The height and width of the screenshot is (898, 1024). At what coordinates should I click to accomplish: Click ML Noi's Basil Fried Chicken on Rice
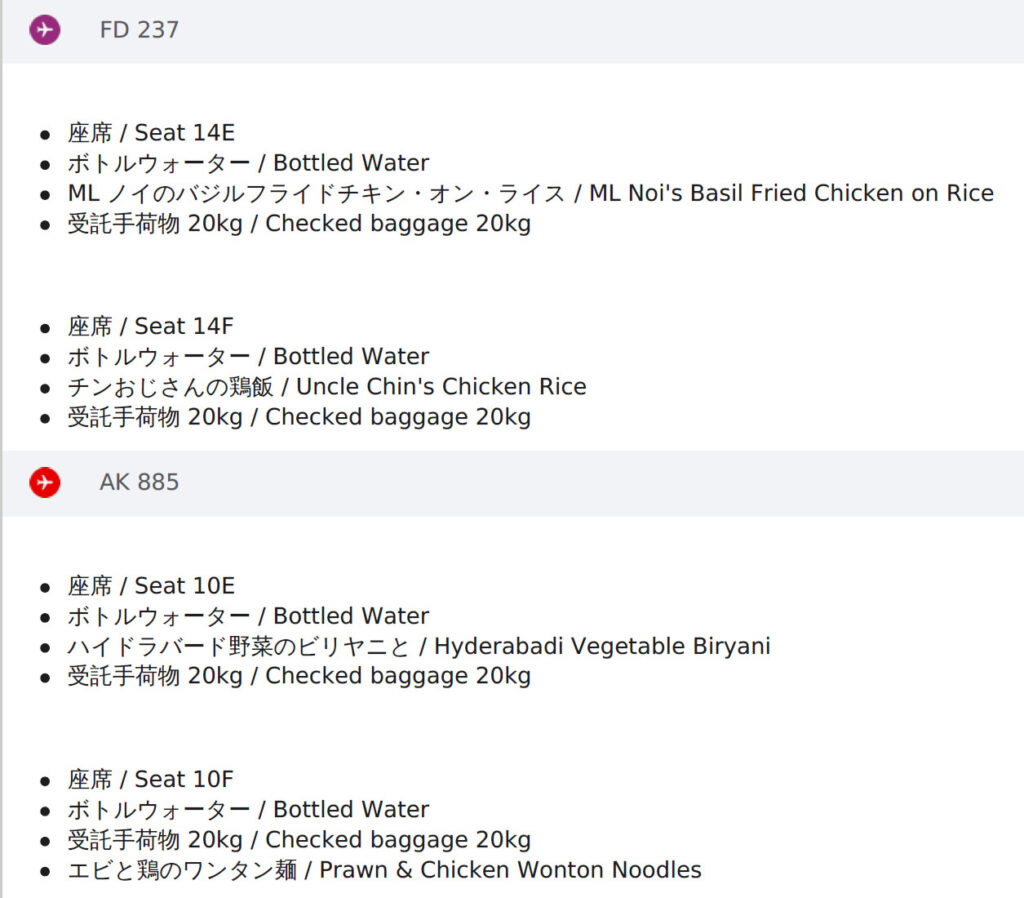tap(530, 193)
